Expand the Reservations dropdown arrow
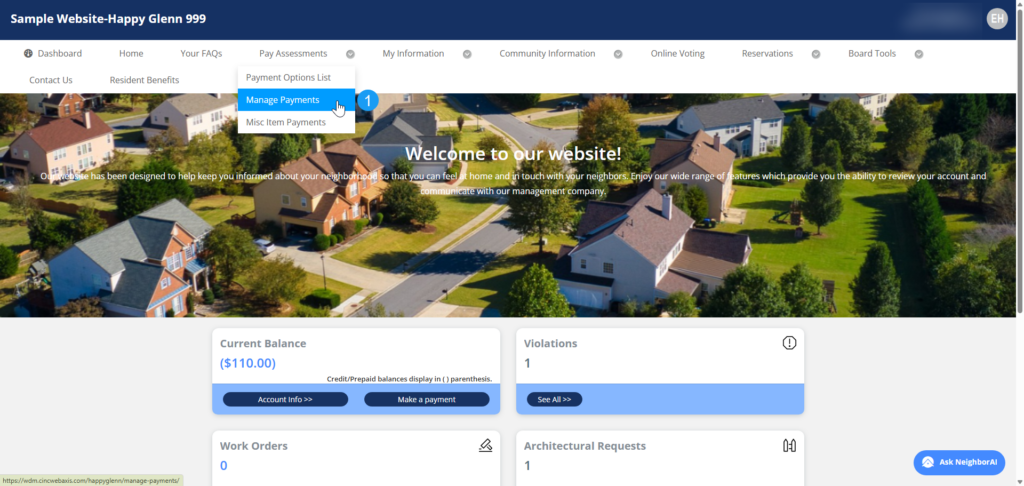The width and height of the screenshot is (1024, 486). pyautogui.click(x=816, y=54)
